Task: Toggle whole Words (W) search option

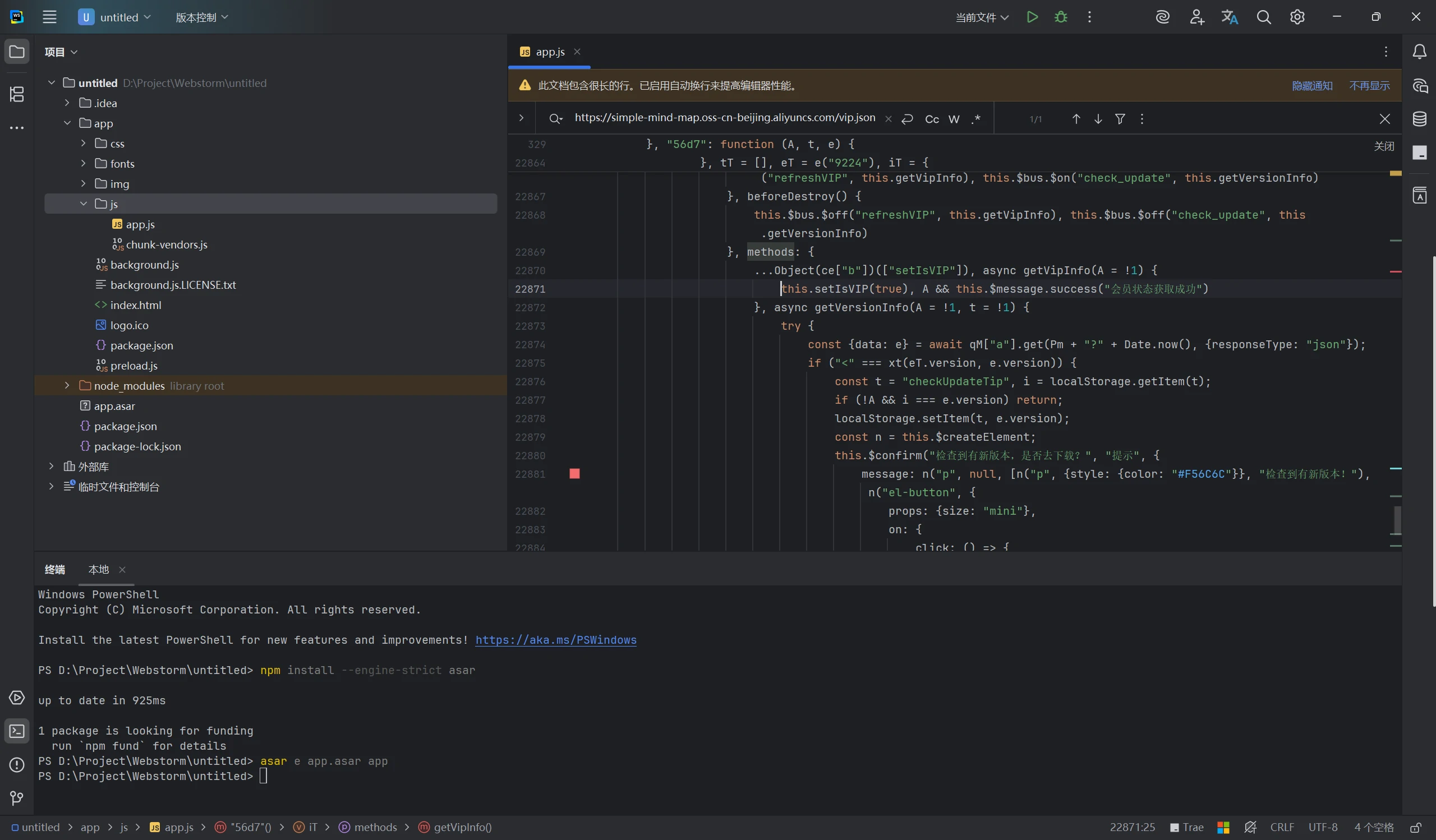Action: click(x=954, y=119)
